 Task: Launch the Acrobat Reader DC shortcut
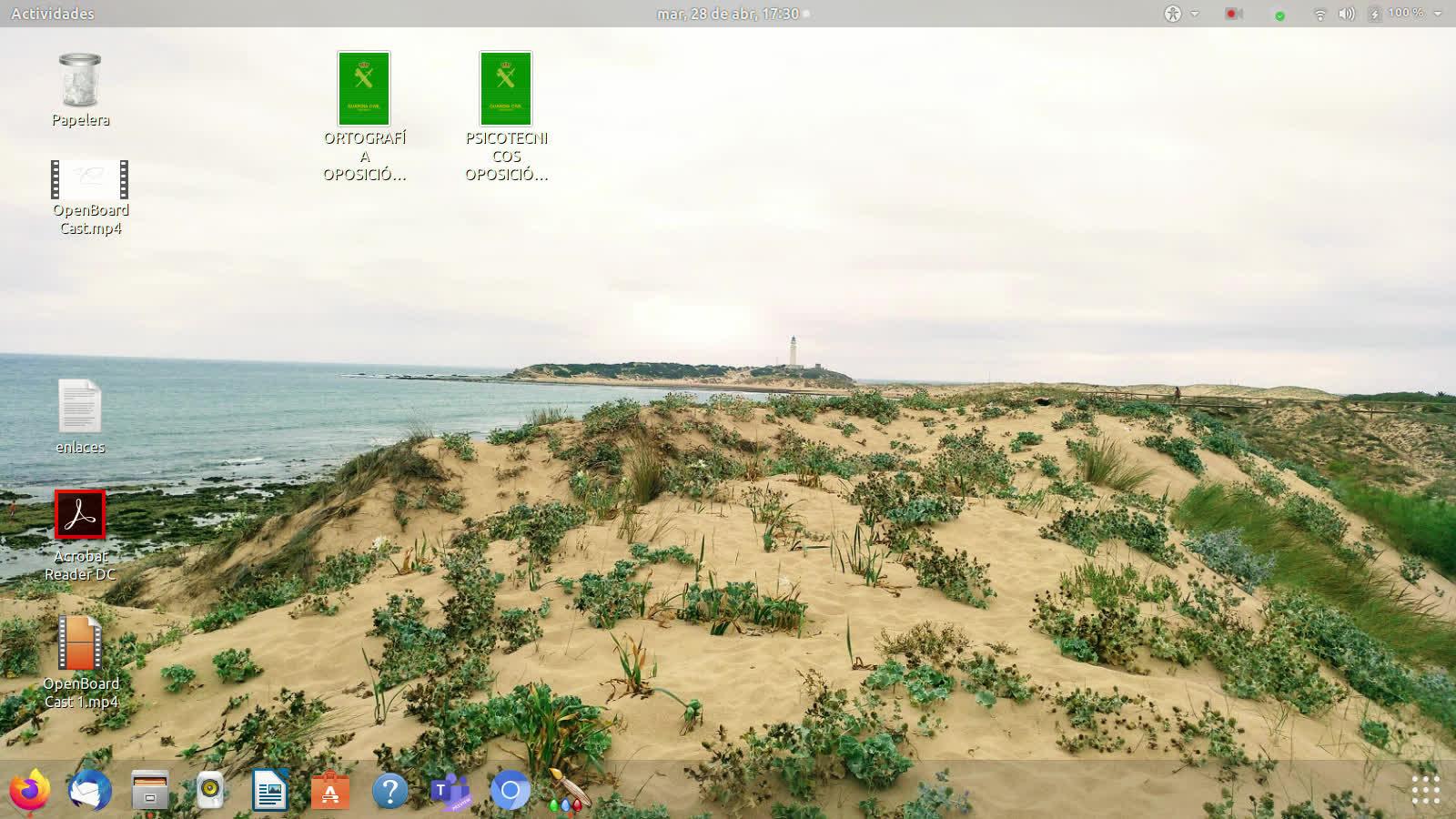pyautogui.click(x=80, y=515)
